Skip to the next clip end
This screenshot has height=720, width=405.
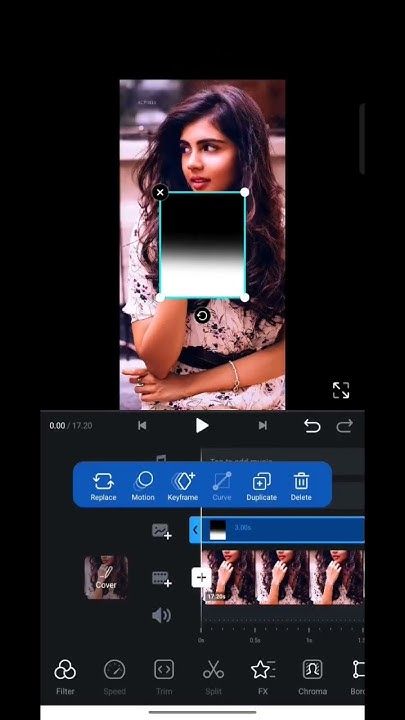pyautogui.click(x=262, y=426)
